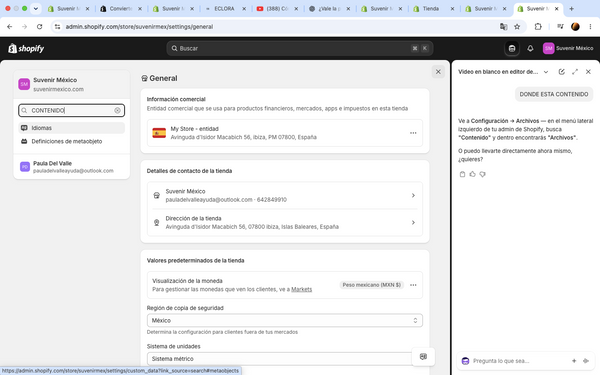This screenshot has width=600, height=375.
Task: Open the notifications bell
Action: 530,48
